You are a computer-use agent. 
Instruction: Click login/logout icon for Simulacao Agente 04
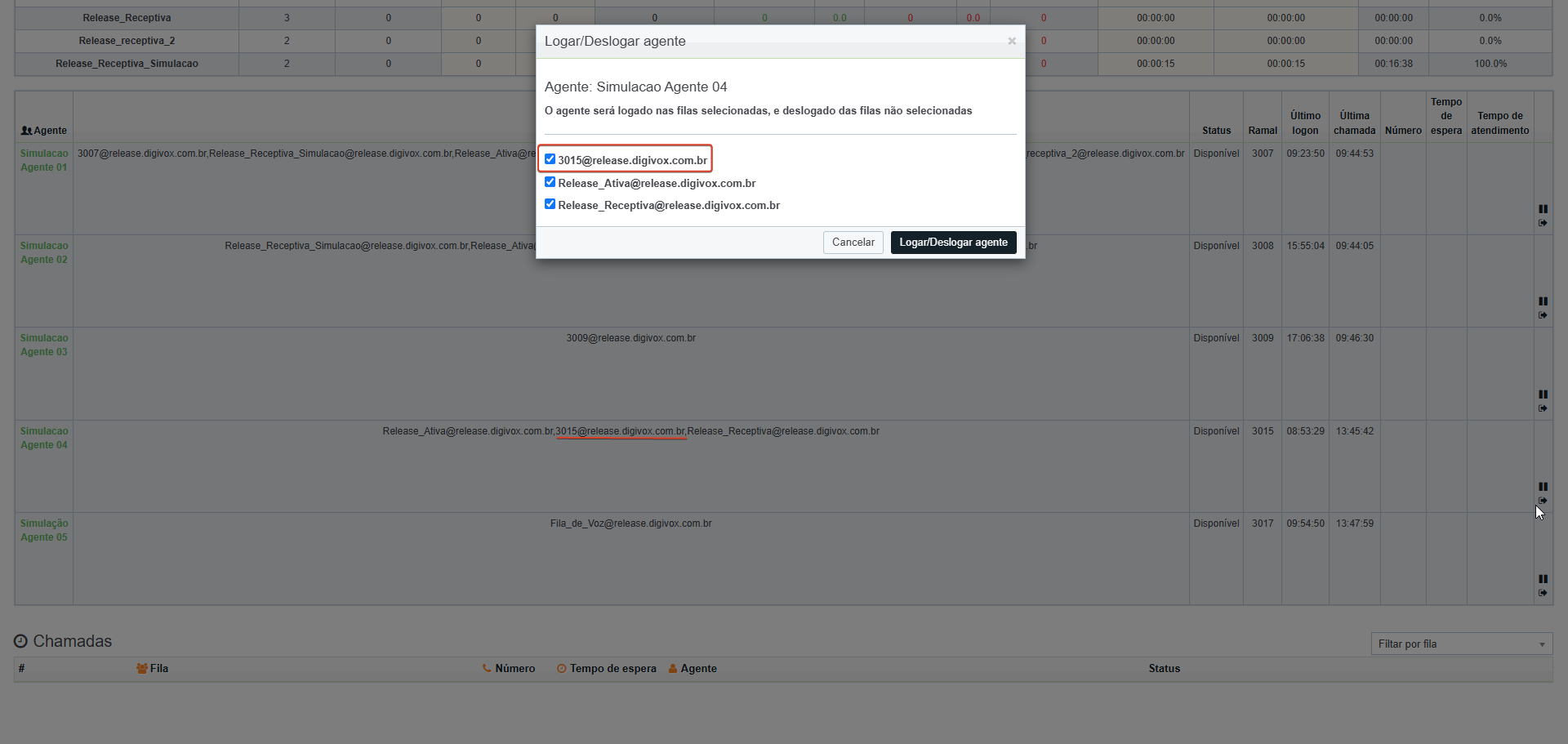pyautogui.click(x=1543, y=501)
